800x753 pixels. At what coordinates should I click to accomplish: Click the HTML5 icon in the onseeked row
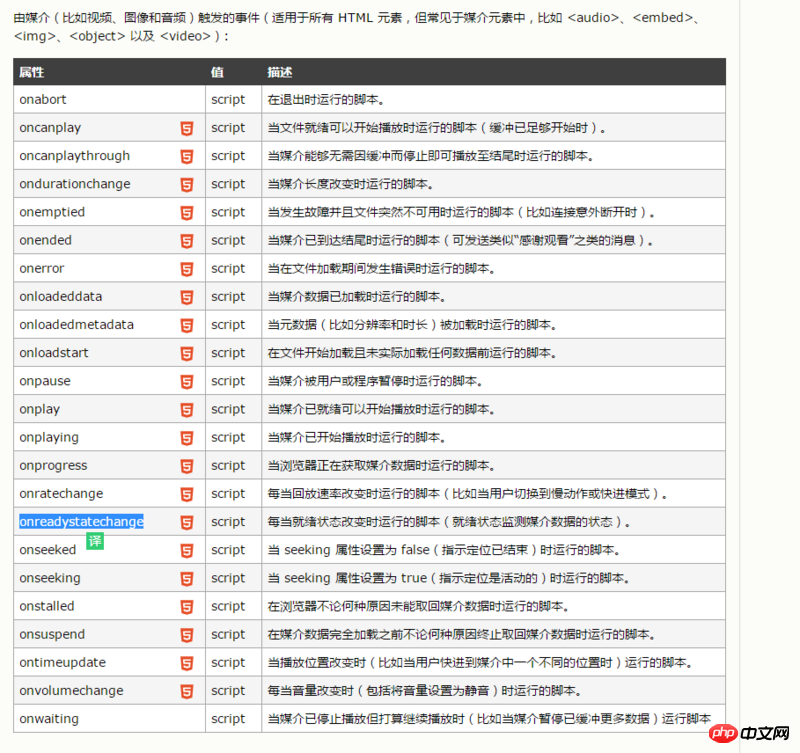[x=187, y=550]
